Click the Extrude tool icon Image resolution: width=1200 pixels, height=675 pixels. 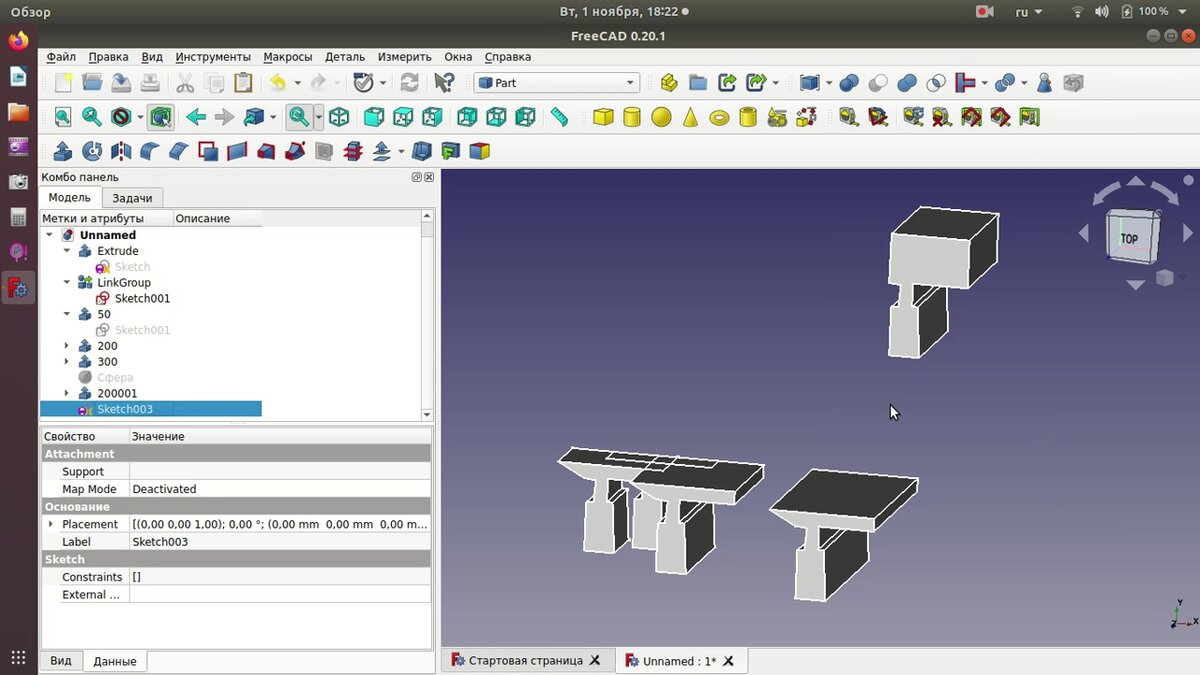pyautogui.click(x=62, y=152)
